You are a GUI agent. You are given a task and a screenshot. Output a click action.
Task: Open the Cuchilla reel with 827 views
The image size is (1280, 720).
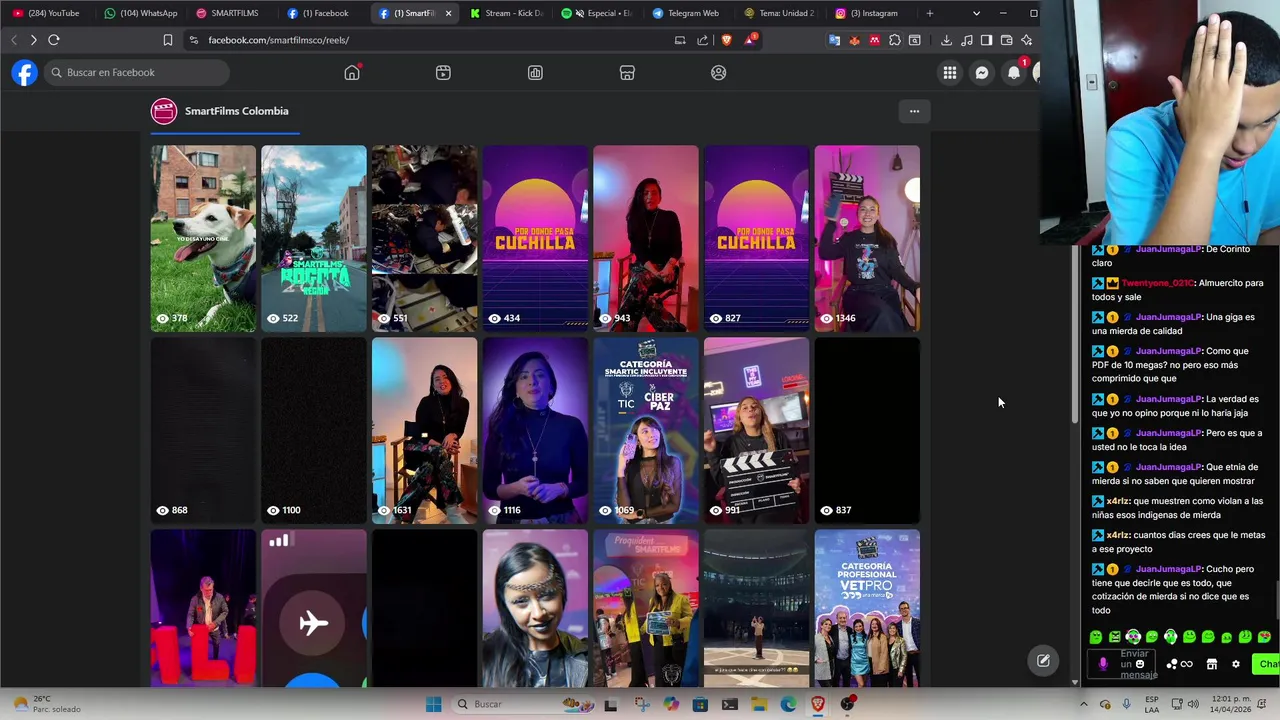(756, 238)
